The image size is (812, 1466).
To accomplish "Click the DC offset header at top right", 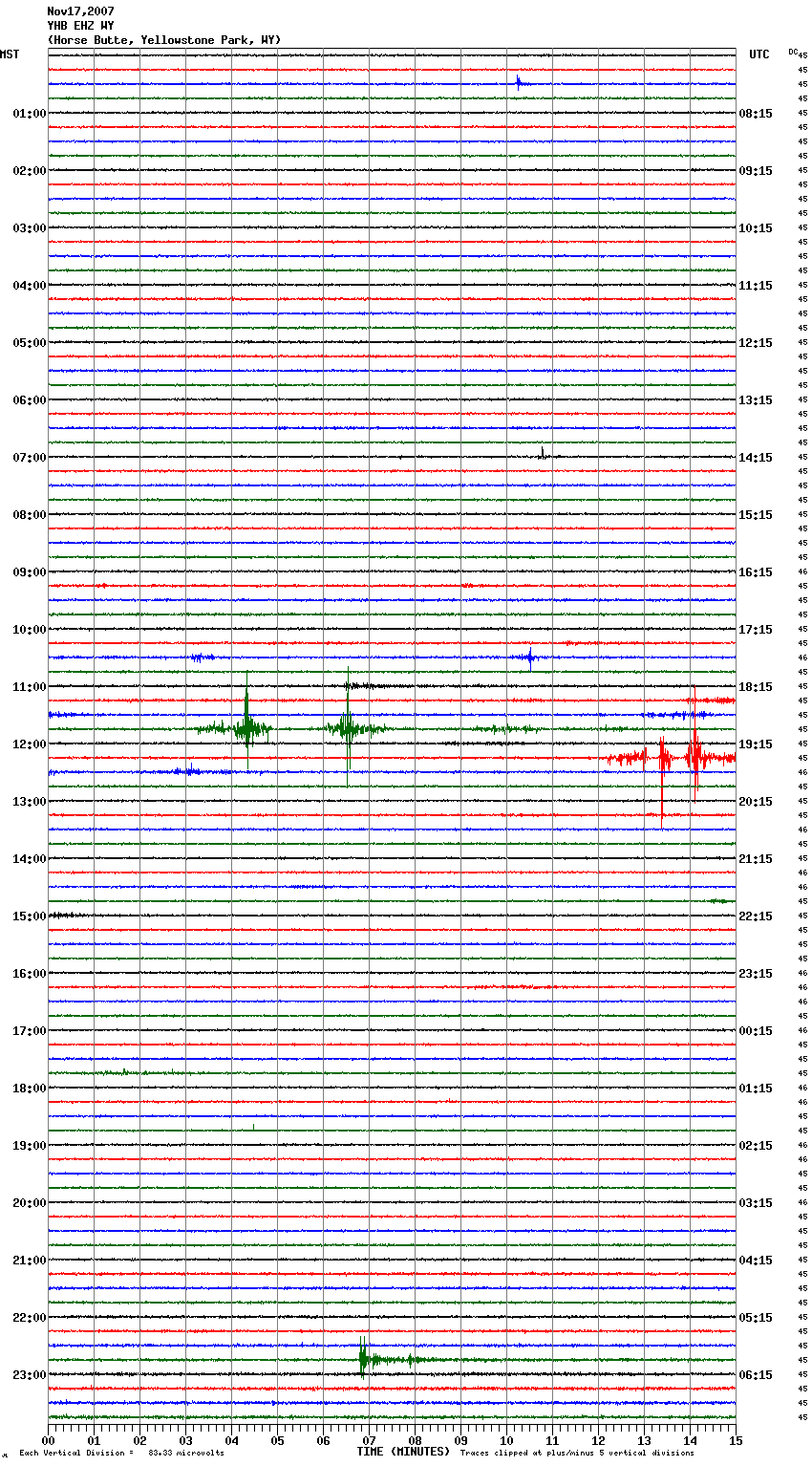I will tap(793, 52).
